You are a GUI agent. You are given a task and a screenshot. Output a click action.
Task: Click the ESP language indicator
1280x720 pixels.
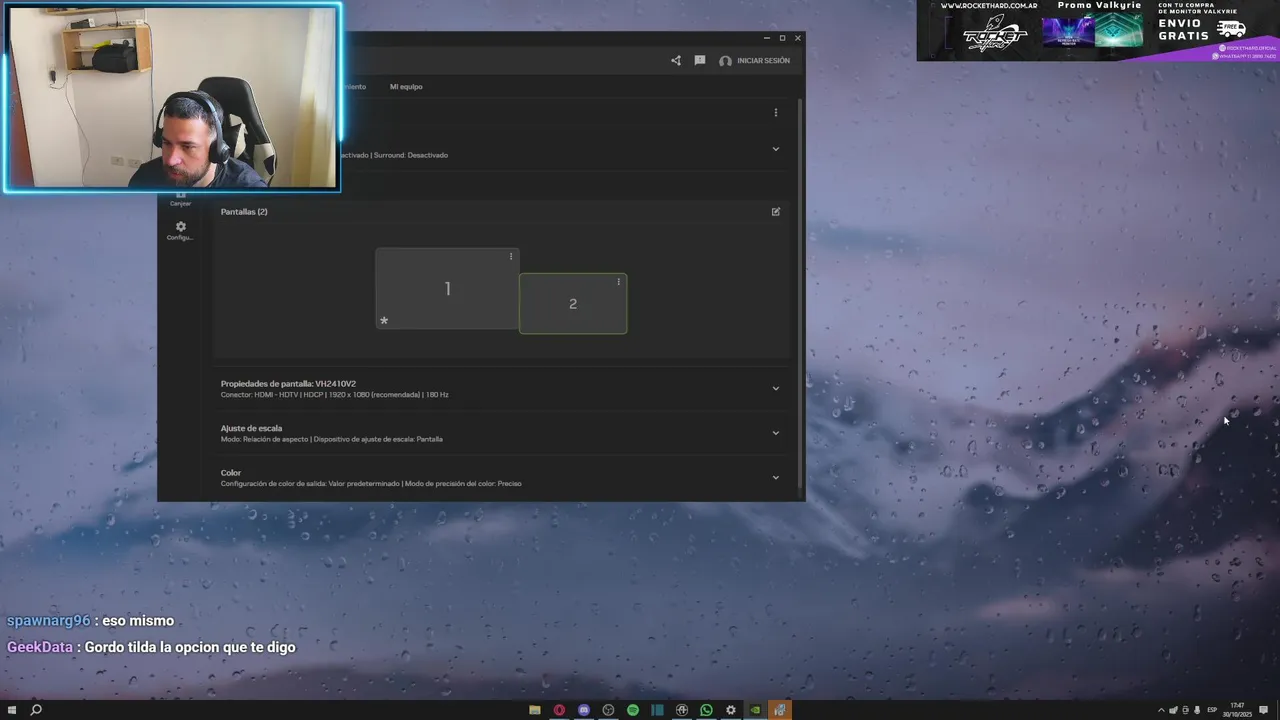(x=1213, y=710)
